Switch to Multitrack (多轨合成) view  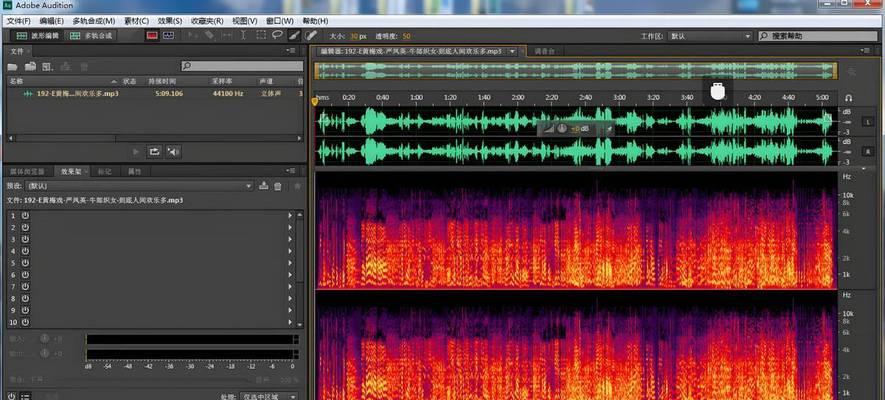[x=91, y=36]
